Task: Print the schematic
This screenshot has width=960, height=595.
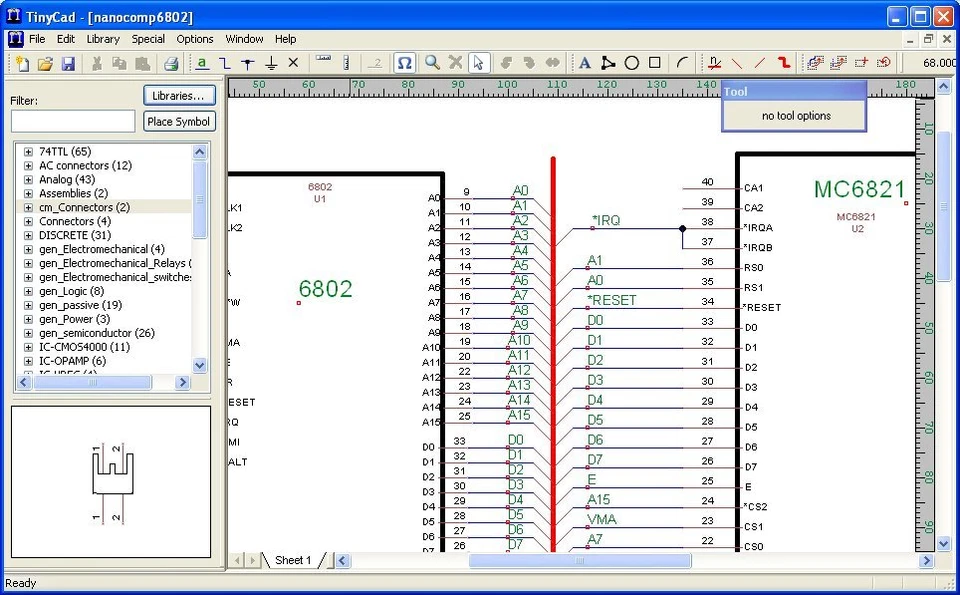Action: 172,62
